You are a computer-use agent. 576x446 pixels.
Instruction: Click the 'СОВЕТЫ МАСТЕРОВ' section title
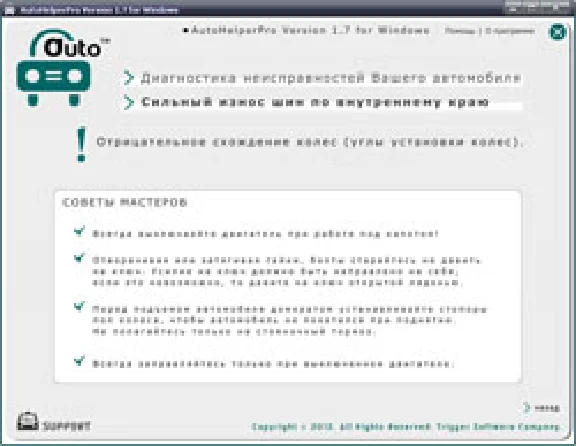click(x=125, y=202)
